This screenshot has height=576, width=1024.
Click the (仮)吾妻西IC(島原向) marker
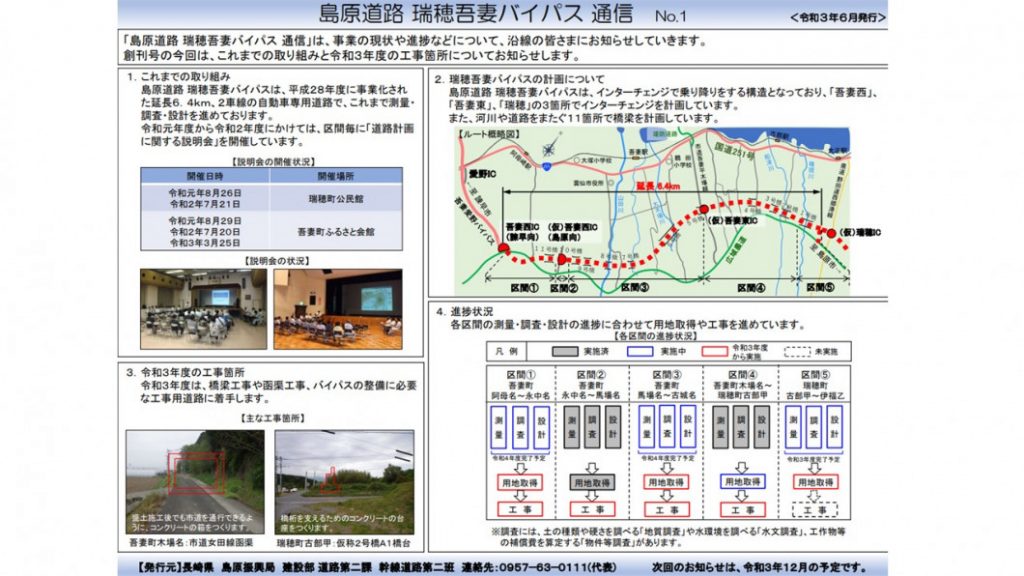[564, 259]
